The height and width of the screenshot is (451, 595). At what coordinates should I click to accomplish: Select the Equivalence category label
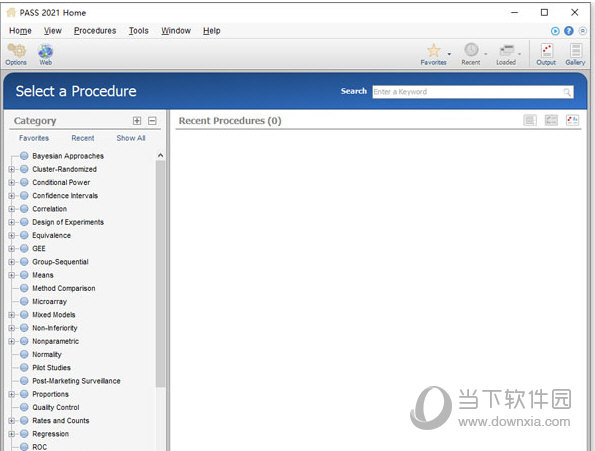coord(51,236)
